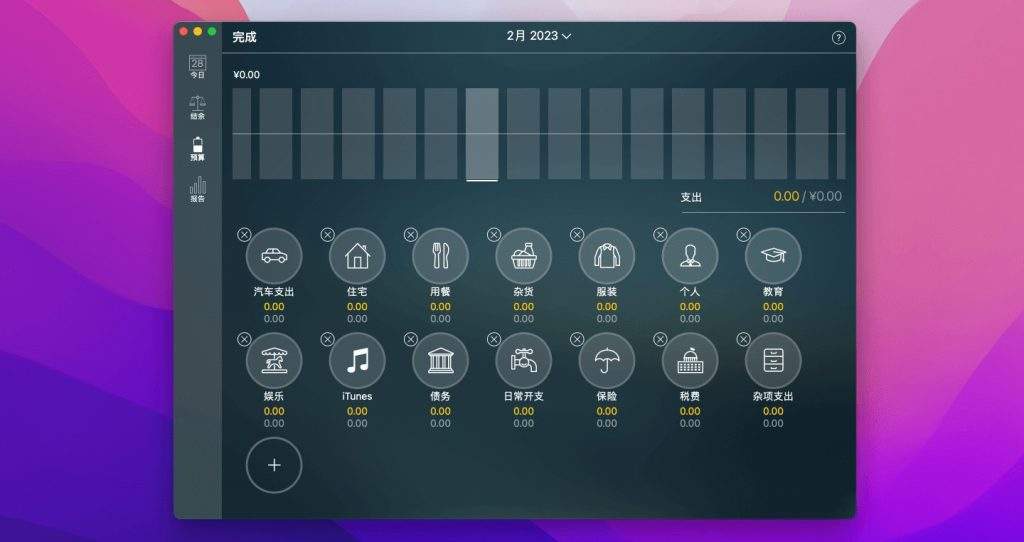
Task: Go to the 报告 reports tab
Action: tap(197, 190)
